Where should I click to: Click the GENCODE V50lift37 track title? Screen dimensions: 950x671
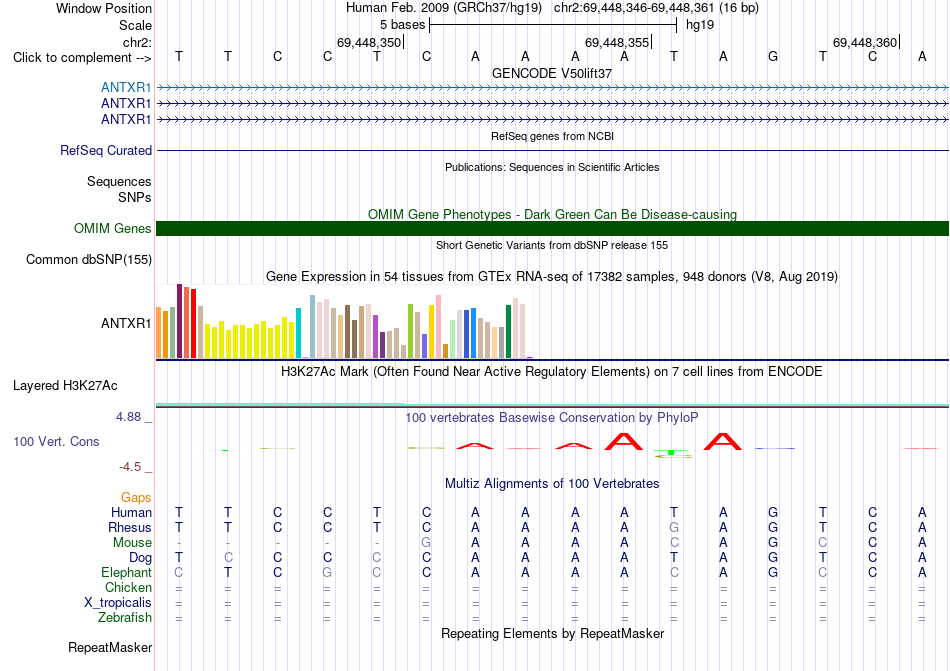tap(552, 73)
